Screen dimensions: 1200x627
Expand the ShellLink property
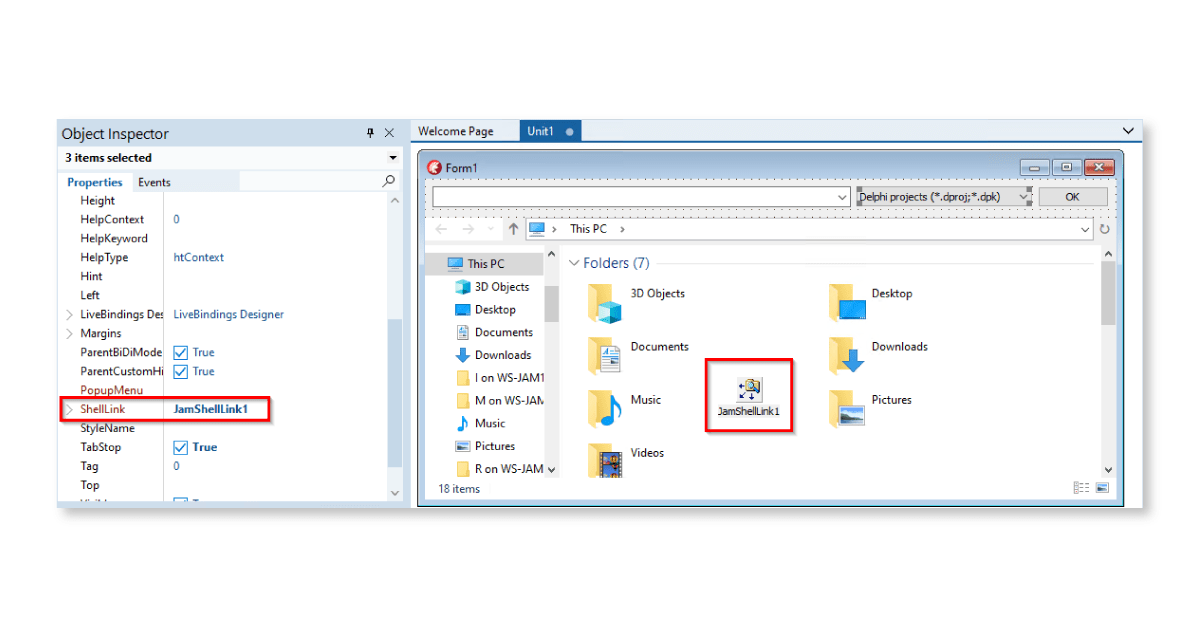tap(69, 410)
